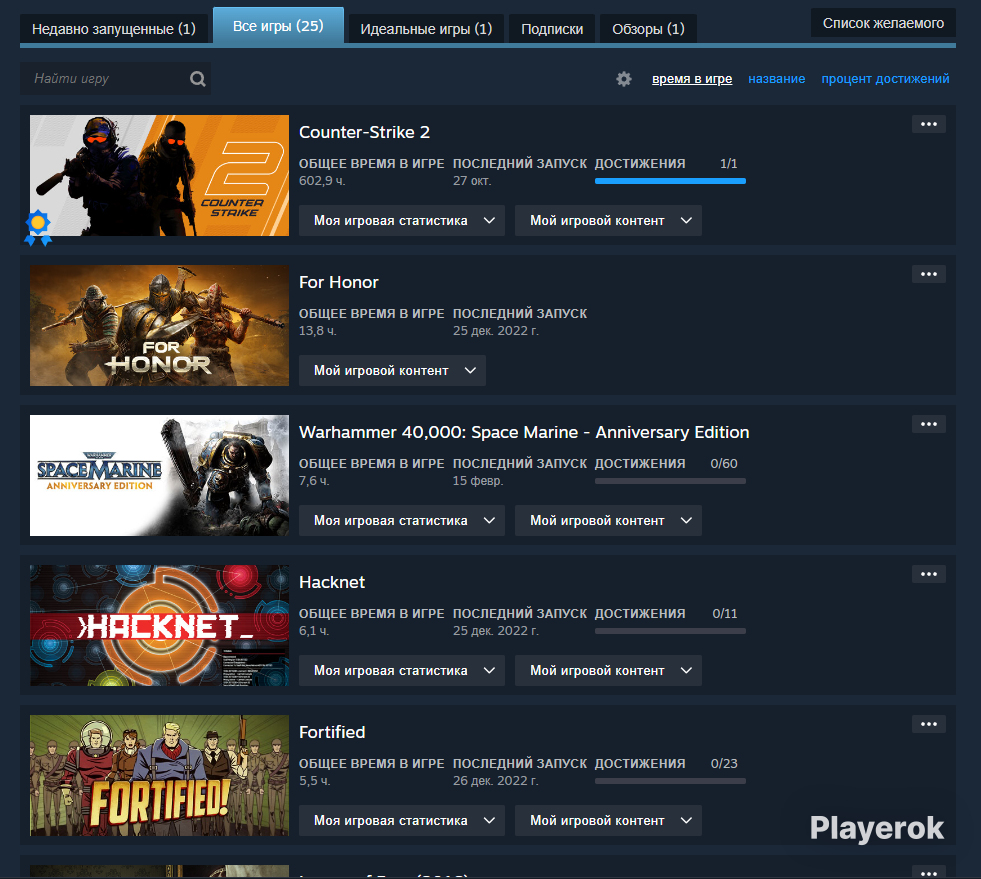The width and height of the screenshot is (981, 879).
Task: Click the 0/23 achievements count
Action: [x=724, y=764]
